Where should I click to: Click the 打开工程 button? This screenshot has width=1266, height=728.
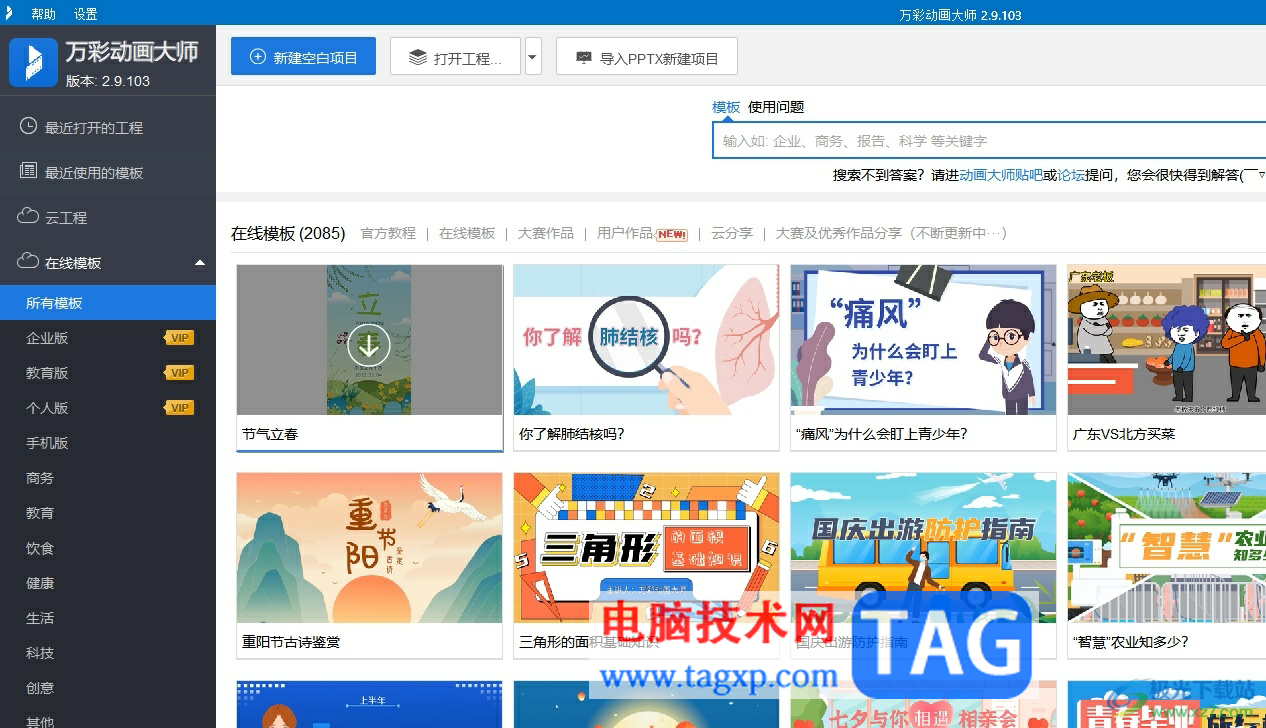(455, 56)
